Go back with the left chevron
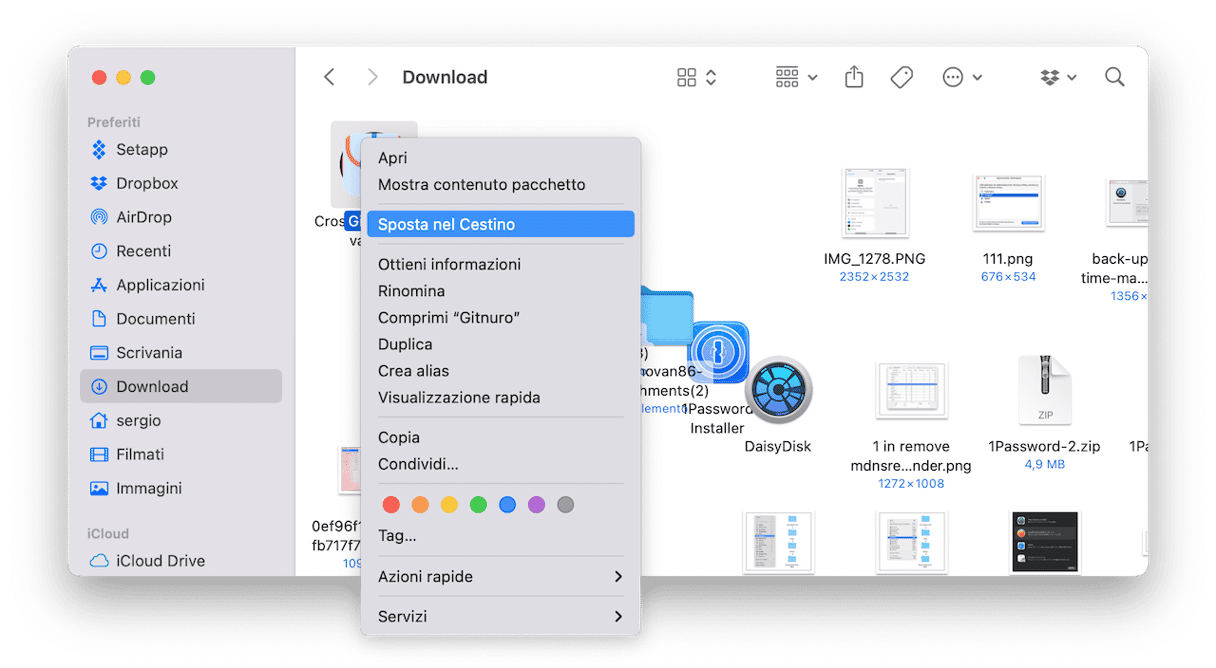 pyautogui.click(x=329, y=77)
